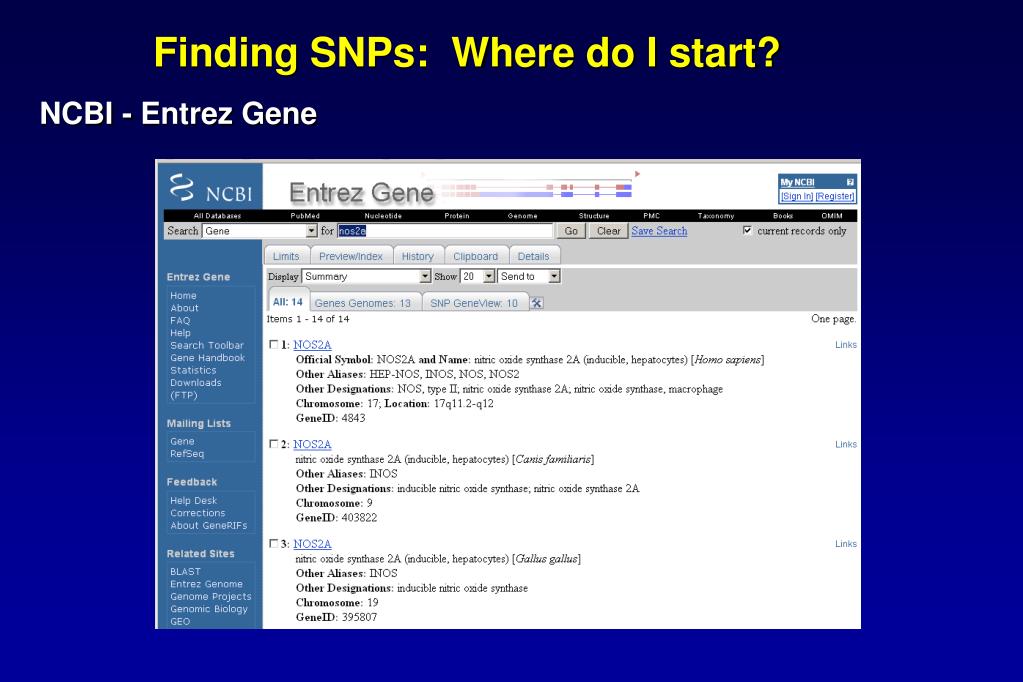Open the Send to dropdown
The width and height of the screenshot is (1023, 682).
(528, 277)
